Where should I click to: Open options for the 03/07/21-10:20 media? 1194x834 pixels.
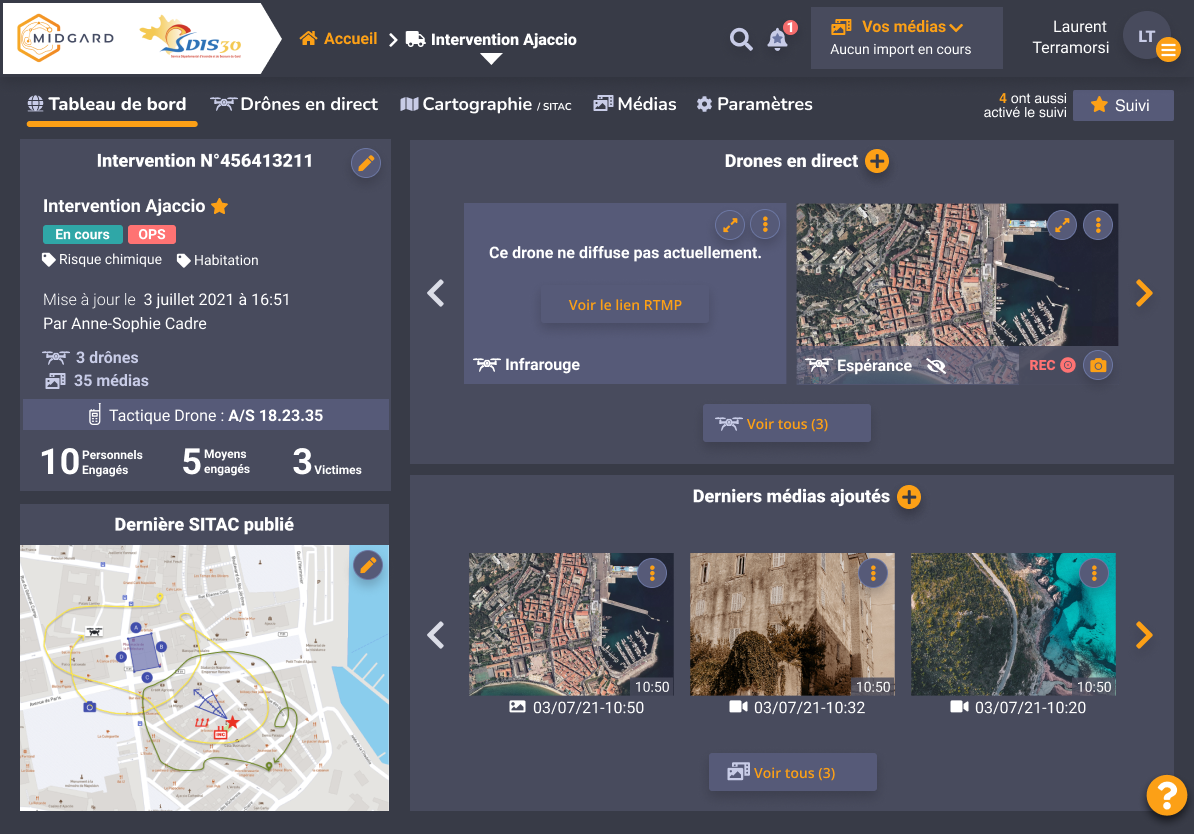[x=1094, y=573]
